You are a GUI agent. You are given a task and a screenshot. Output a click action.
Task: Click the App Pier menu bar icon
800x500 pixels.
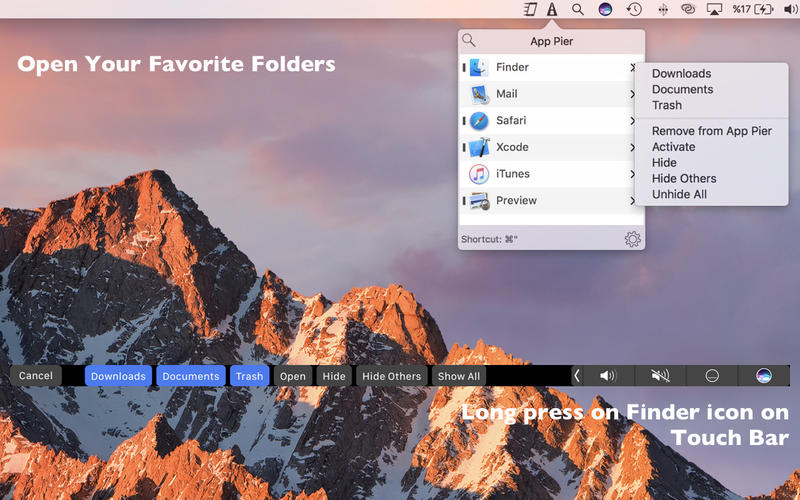pos(552,9)
